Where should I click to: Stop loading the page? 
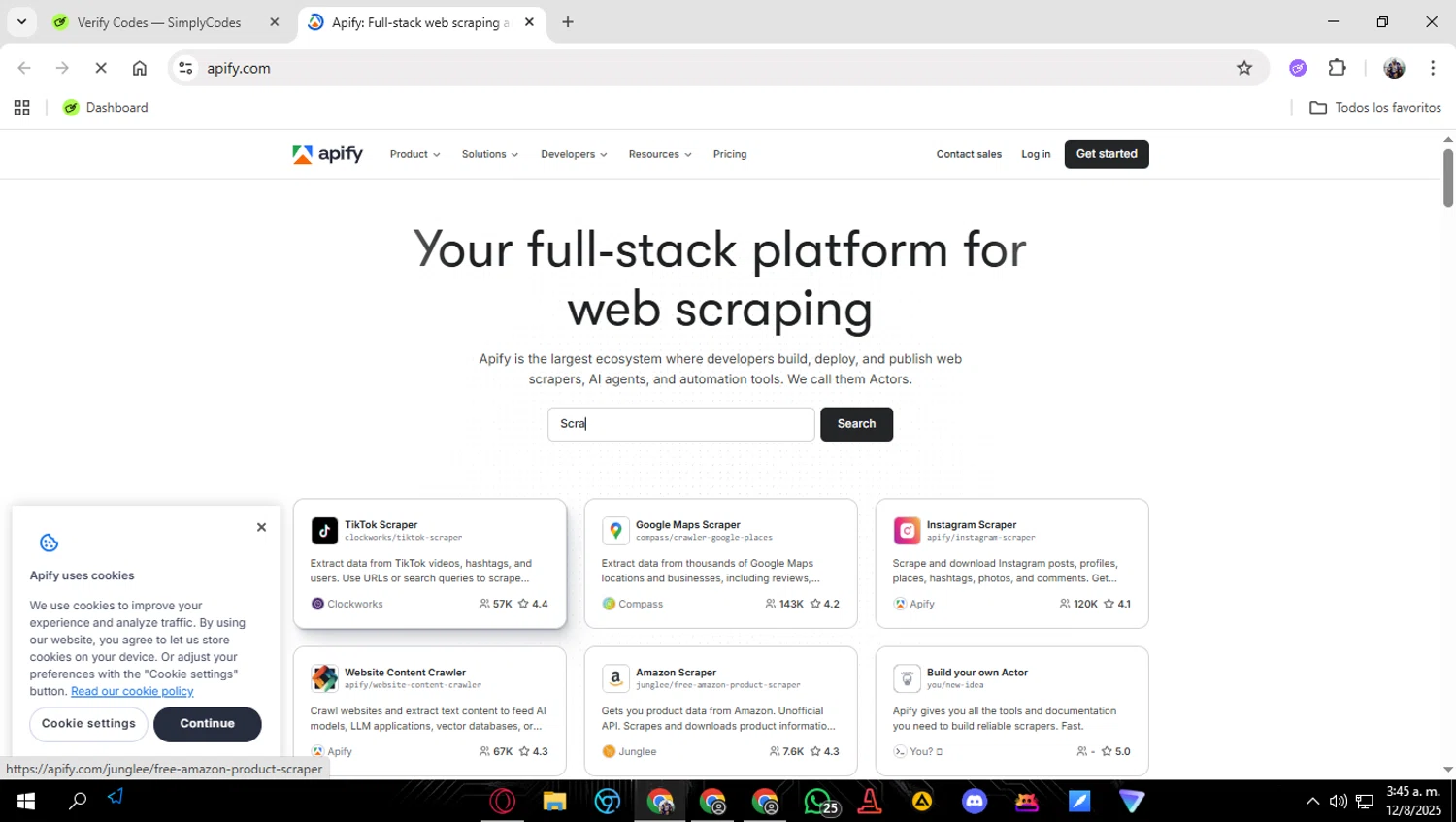point(101,68)
